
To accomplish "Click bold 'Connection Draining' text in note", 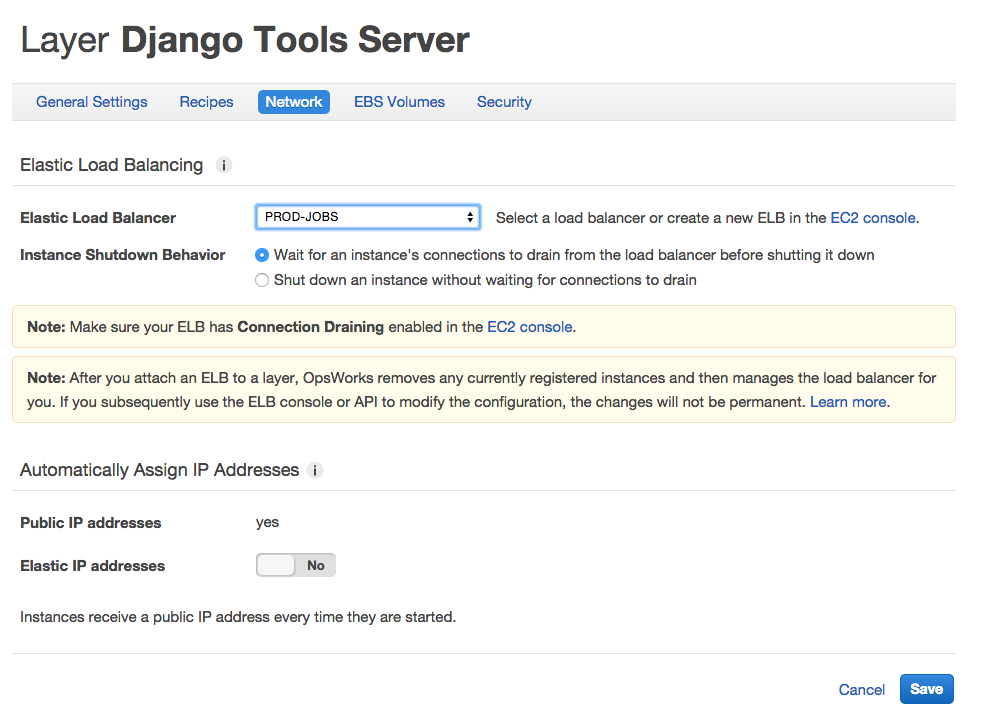I will (x=310, y=327).
